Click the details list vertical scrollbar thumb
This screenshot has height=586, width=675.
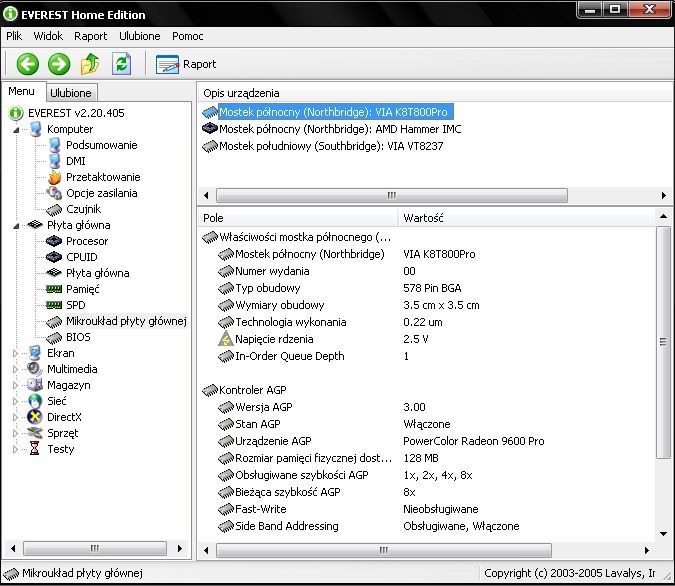tap(663, 342)
